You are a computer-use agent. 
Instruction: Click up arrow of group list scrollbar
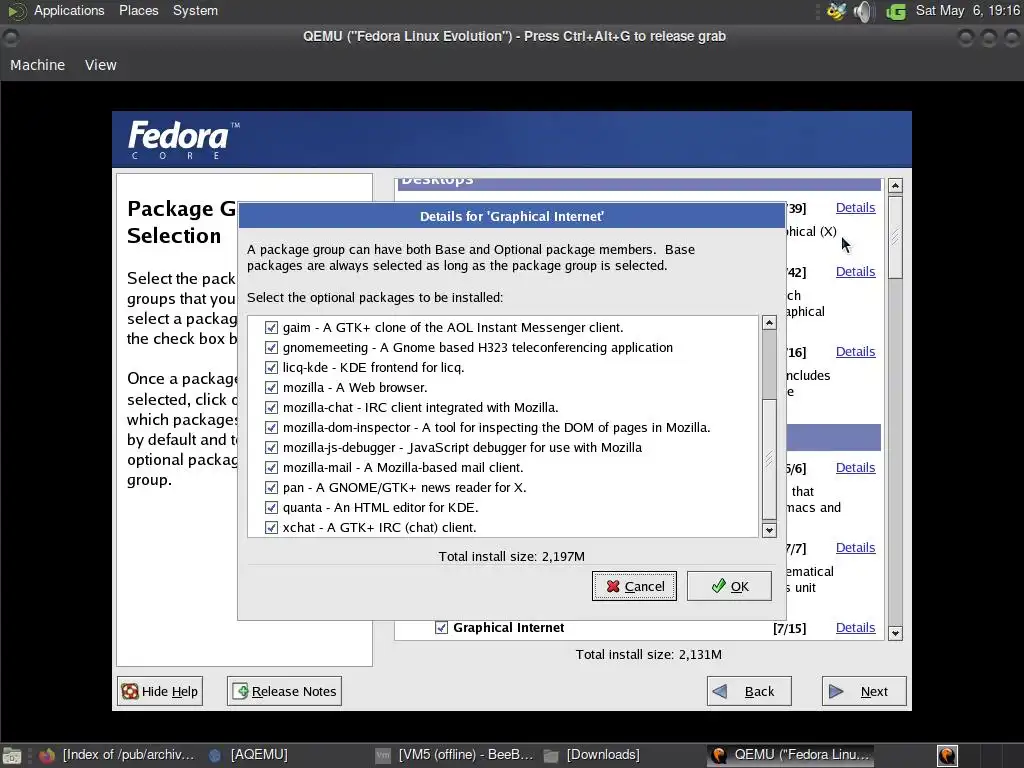pyautogui.click(x=895, y=186)
